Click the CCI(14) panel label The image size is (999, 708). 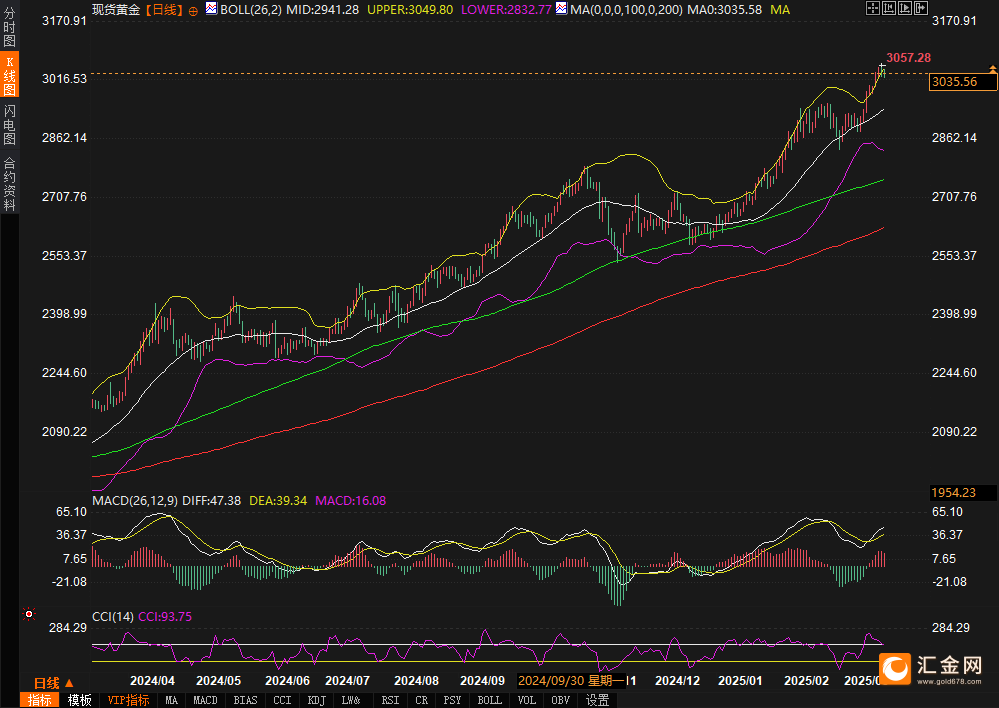113,616
